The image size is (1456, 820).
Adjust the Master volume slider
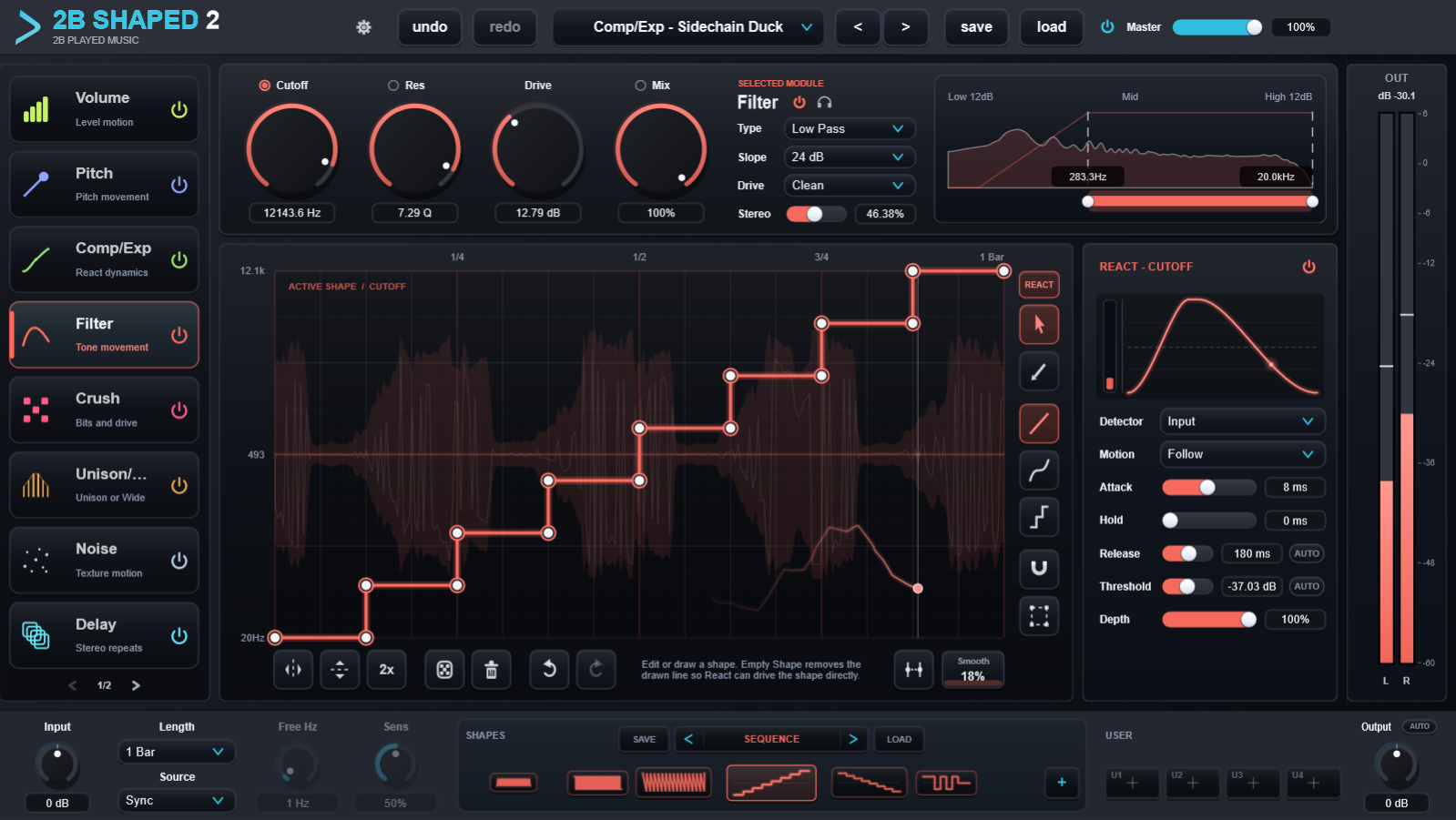(x=1217, y=27)
